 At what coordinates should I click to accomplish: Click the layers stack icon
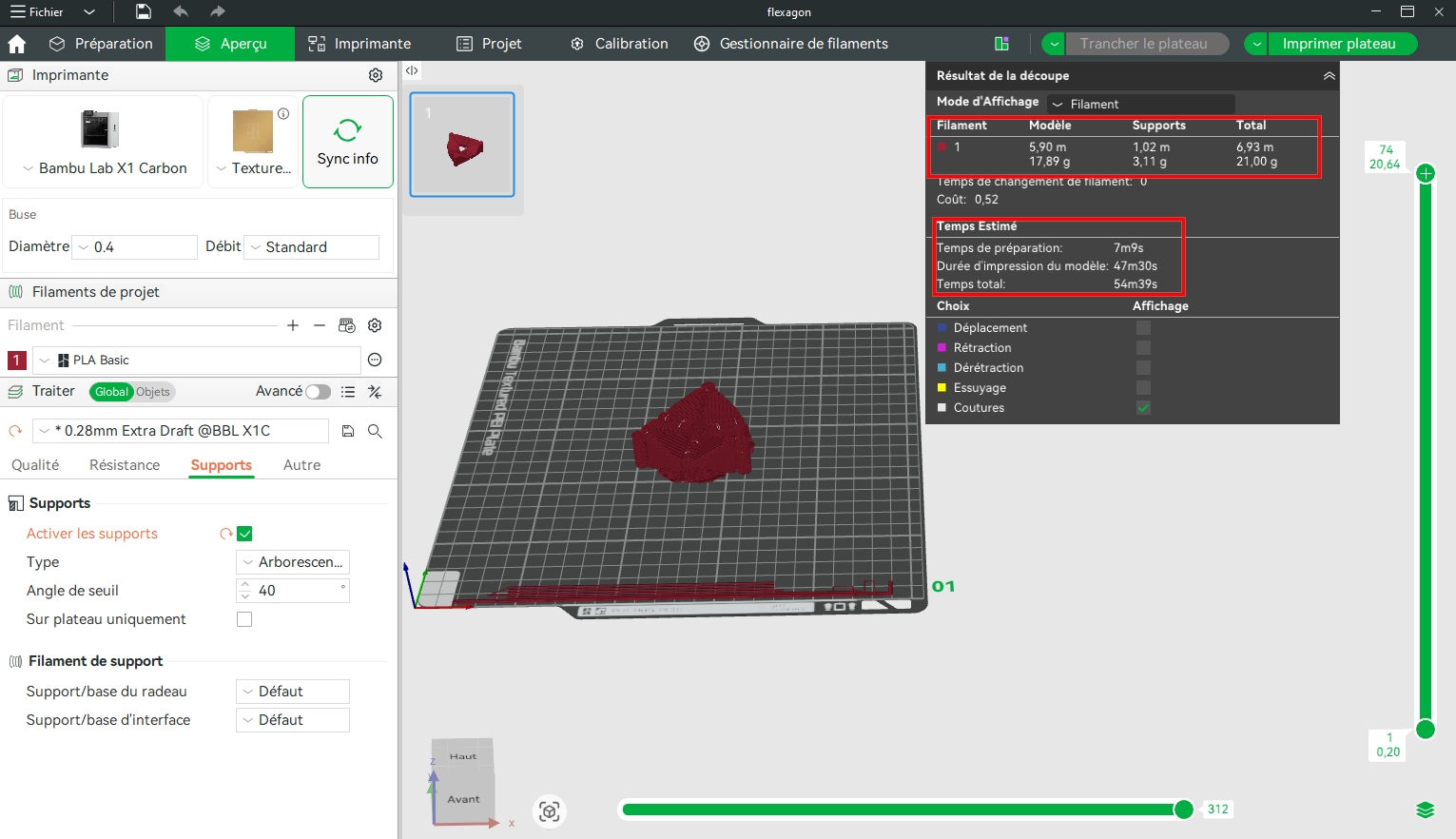click(1425, 810)
